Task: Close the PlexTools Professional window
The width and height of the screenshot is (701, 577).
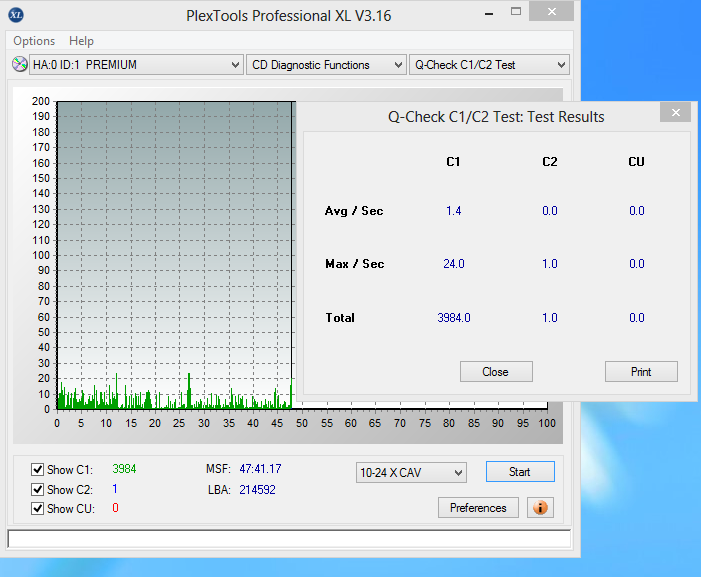Action: point(551,12)
